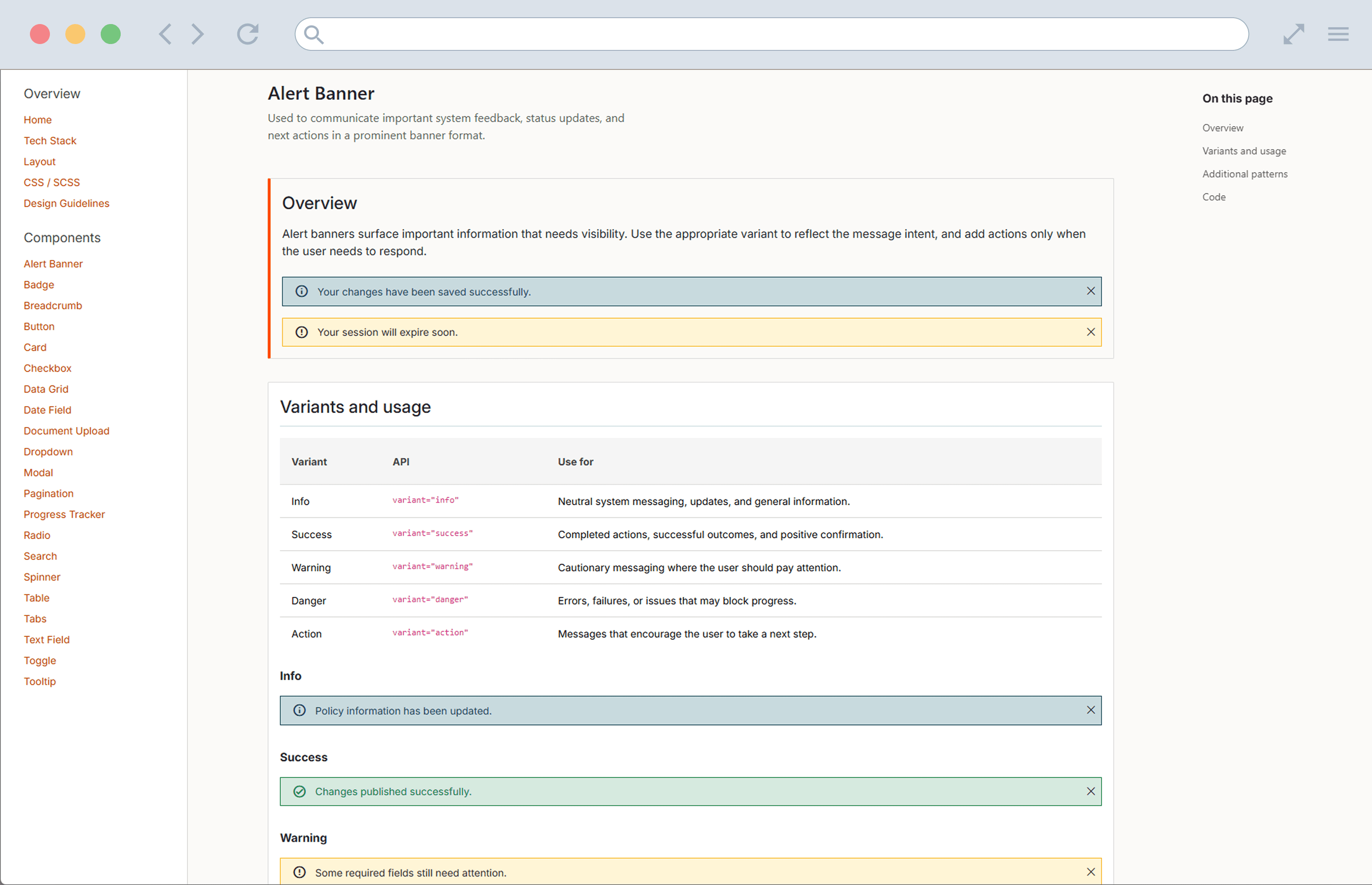This screenshot has width=1372, height=885.
Task: Click checkmark icon in 'Changes published' banner
Action: tap(299, 792)
